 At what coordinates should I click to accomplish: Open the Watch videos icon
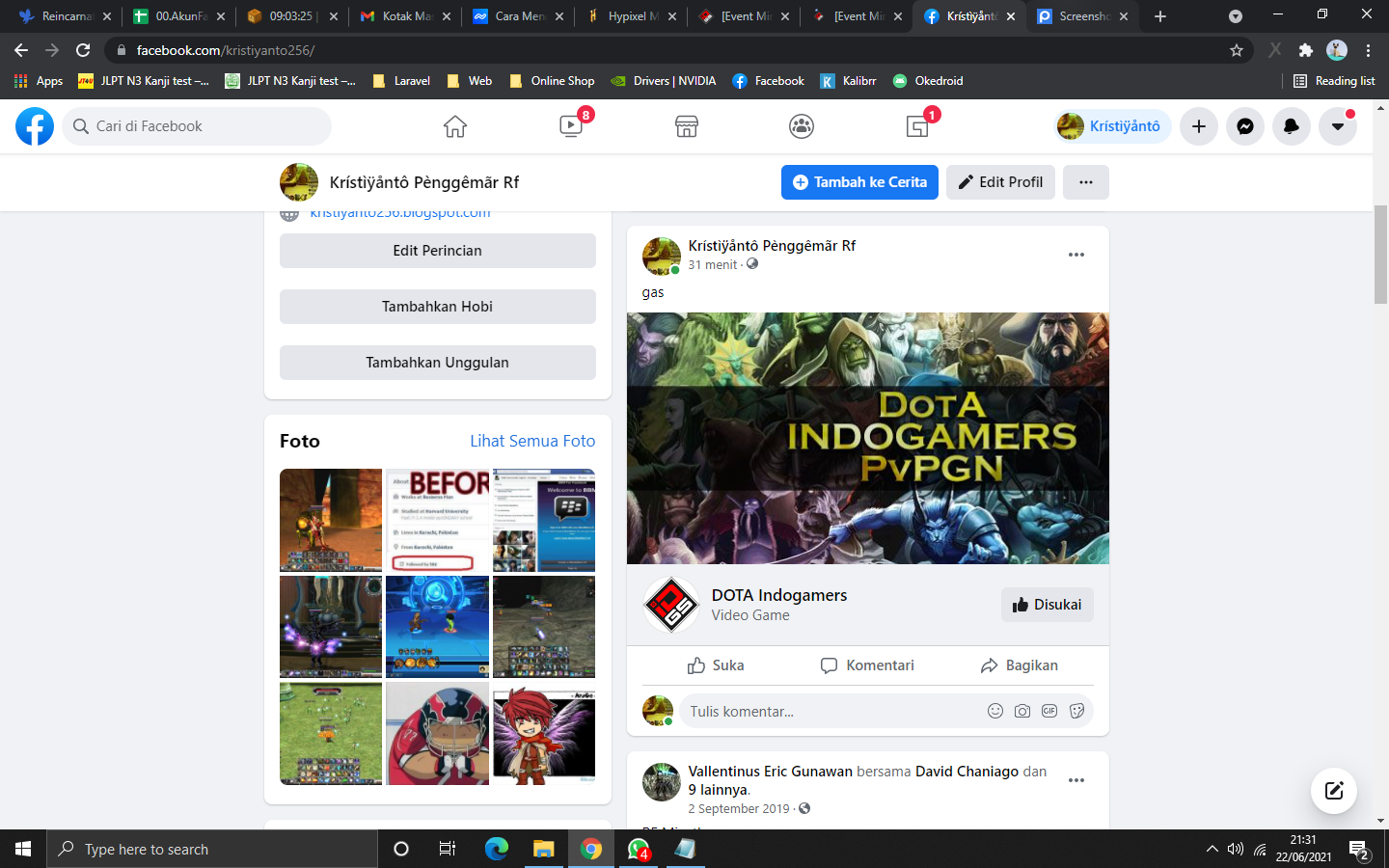click(571, 126)
